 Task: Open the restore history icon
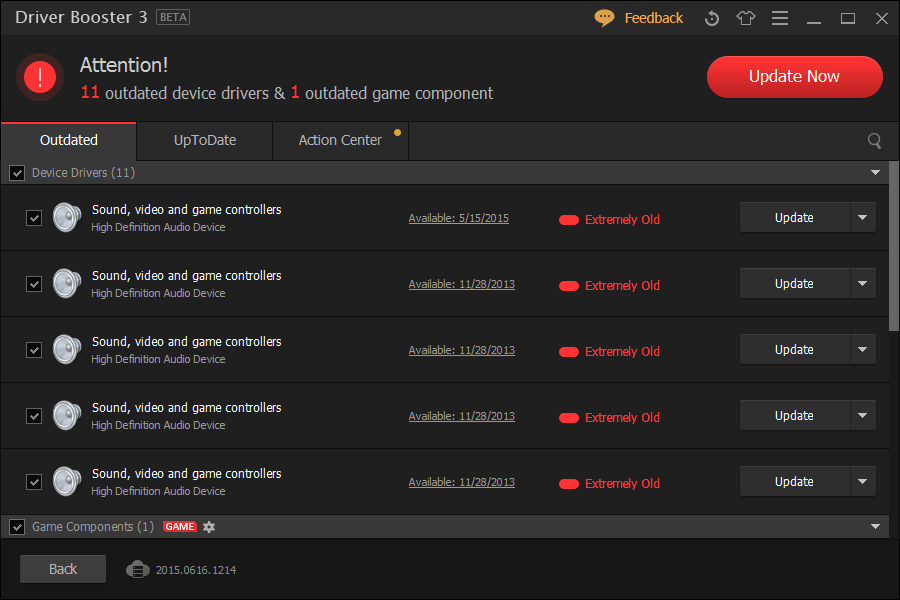712,18
